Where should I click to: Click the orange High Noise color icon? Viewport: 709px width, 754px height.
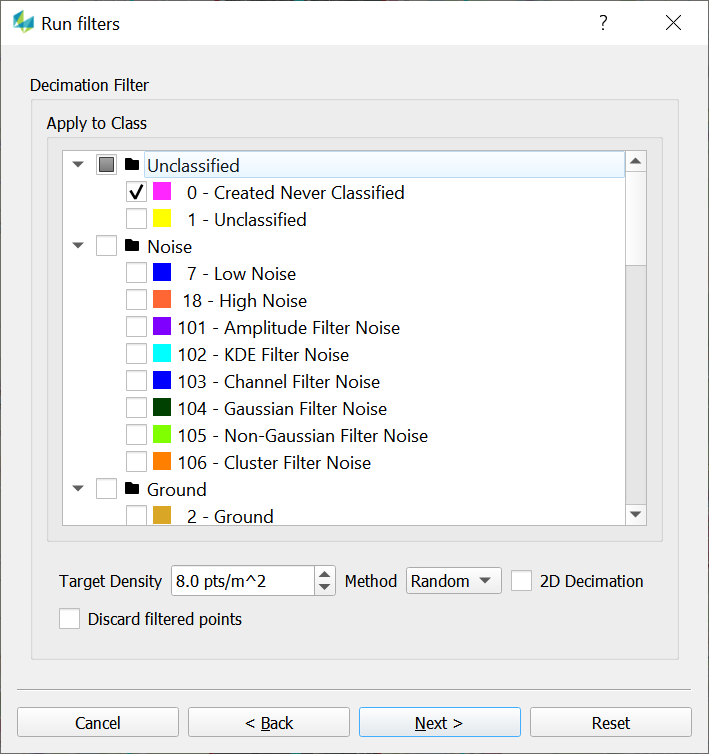pyautogui.click(x=163, y=300)
